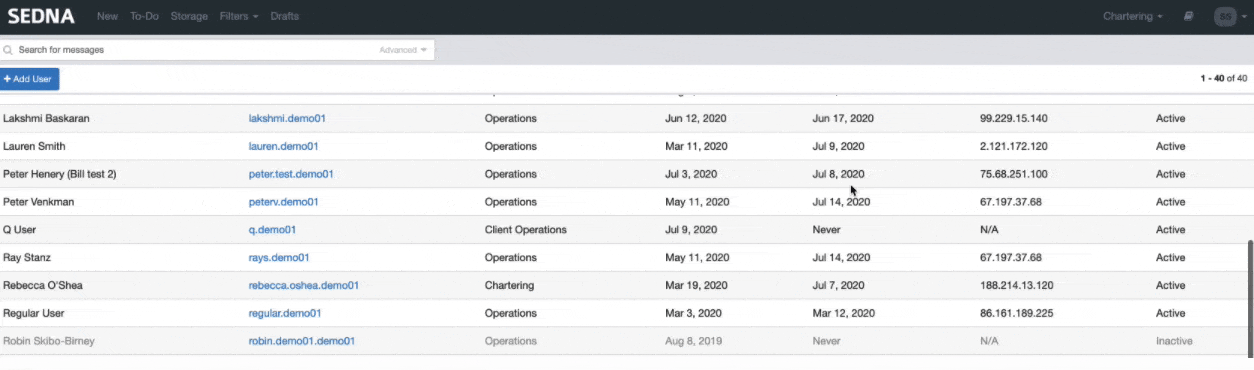The width and height of the screenshot is (1254, 370).
Task: Click Jun 17, 2020 last login date
Action: coord(843,118)
